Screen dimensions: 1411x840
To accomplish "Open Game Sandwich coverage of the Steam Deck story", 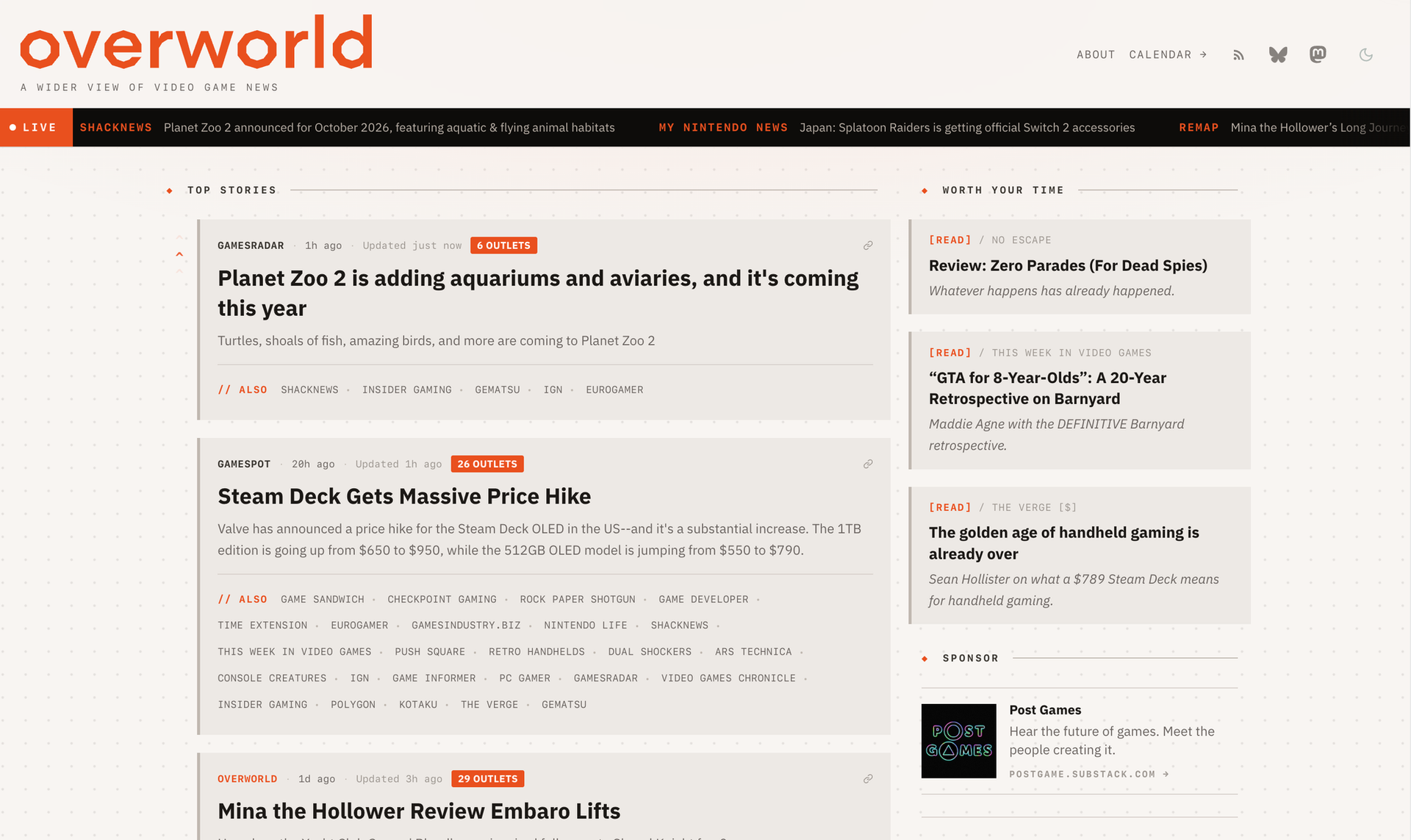I will 322,599.
